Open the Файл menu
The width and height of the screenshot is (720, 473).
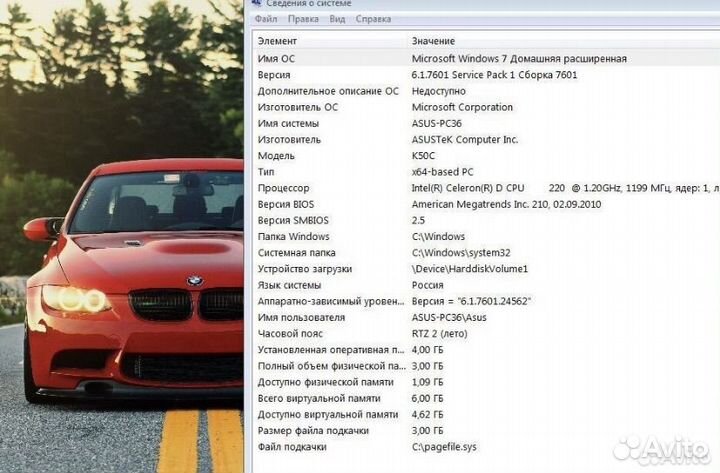coord(266,19)
